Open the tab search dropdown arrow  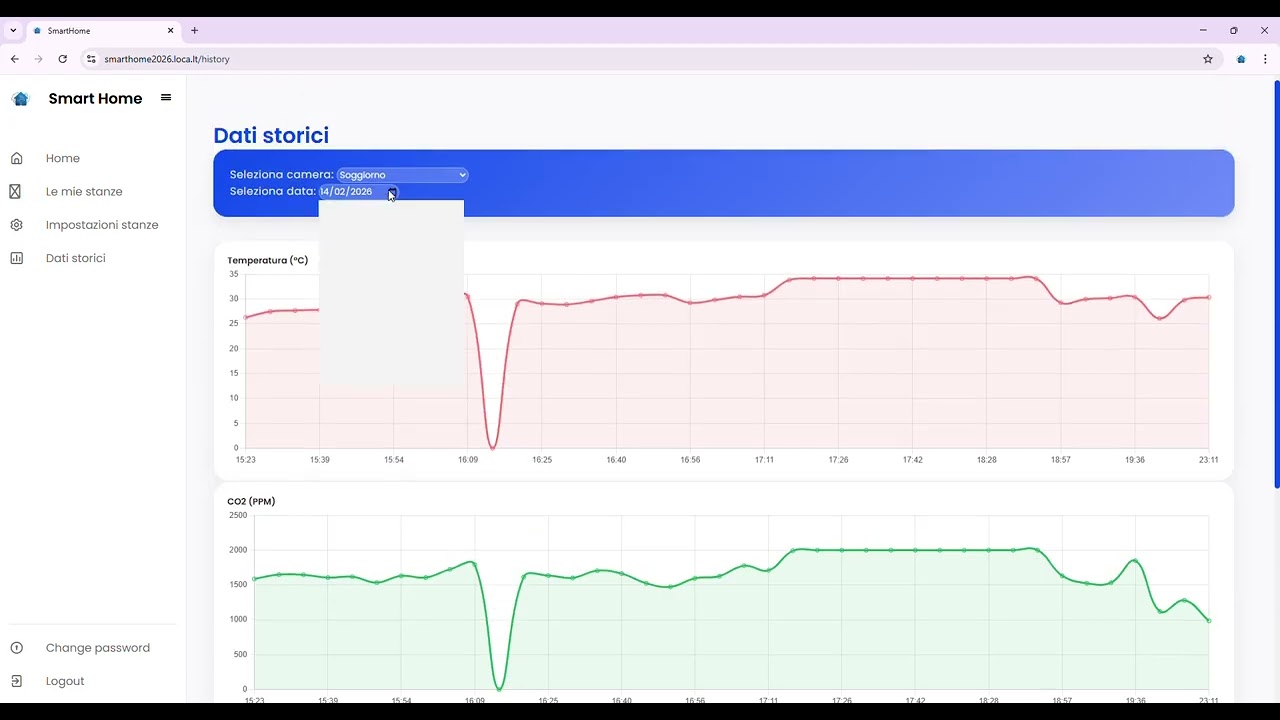point(13,31)
